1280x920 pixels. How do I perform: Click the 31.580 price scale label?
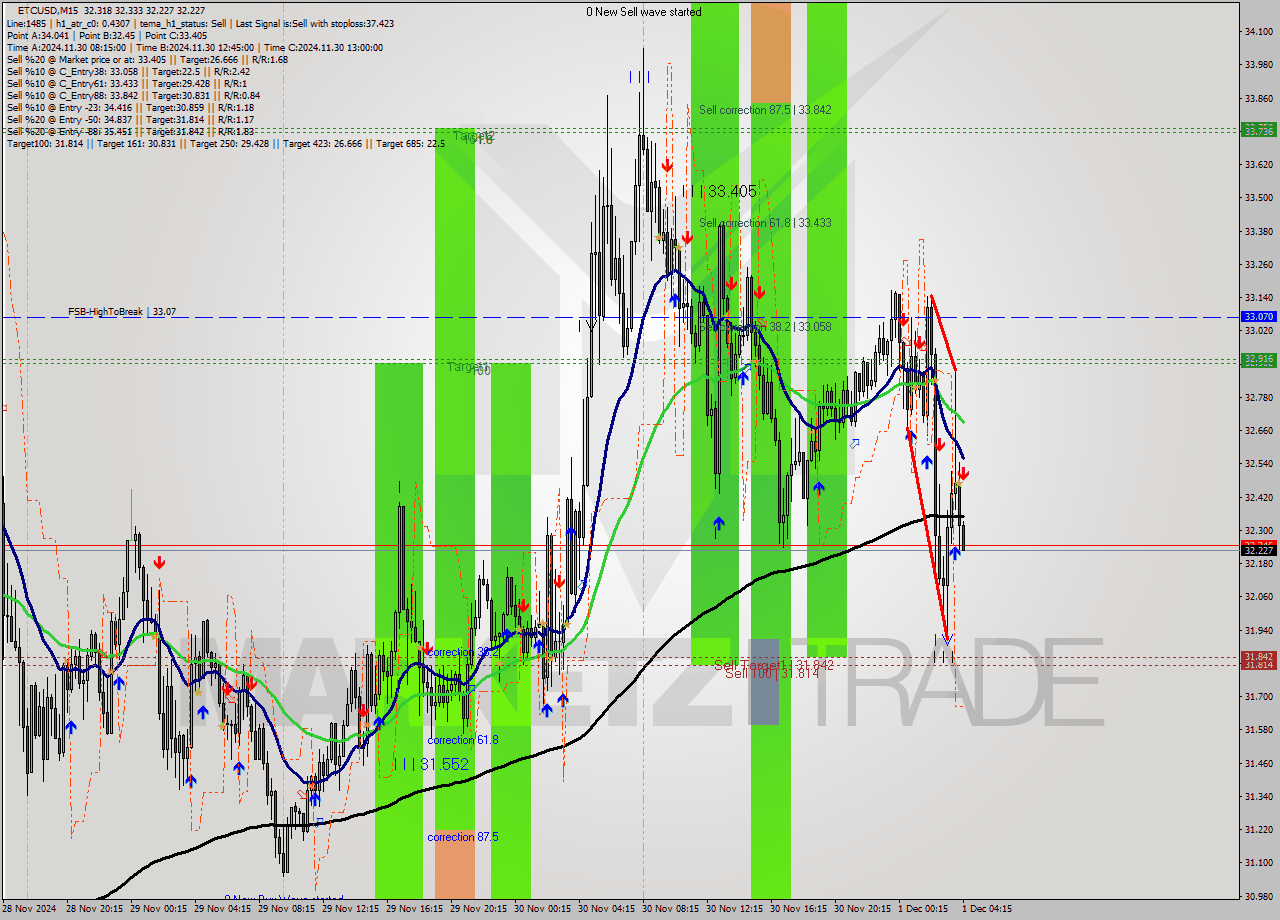click(1258, 730)
